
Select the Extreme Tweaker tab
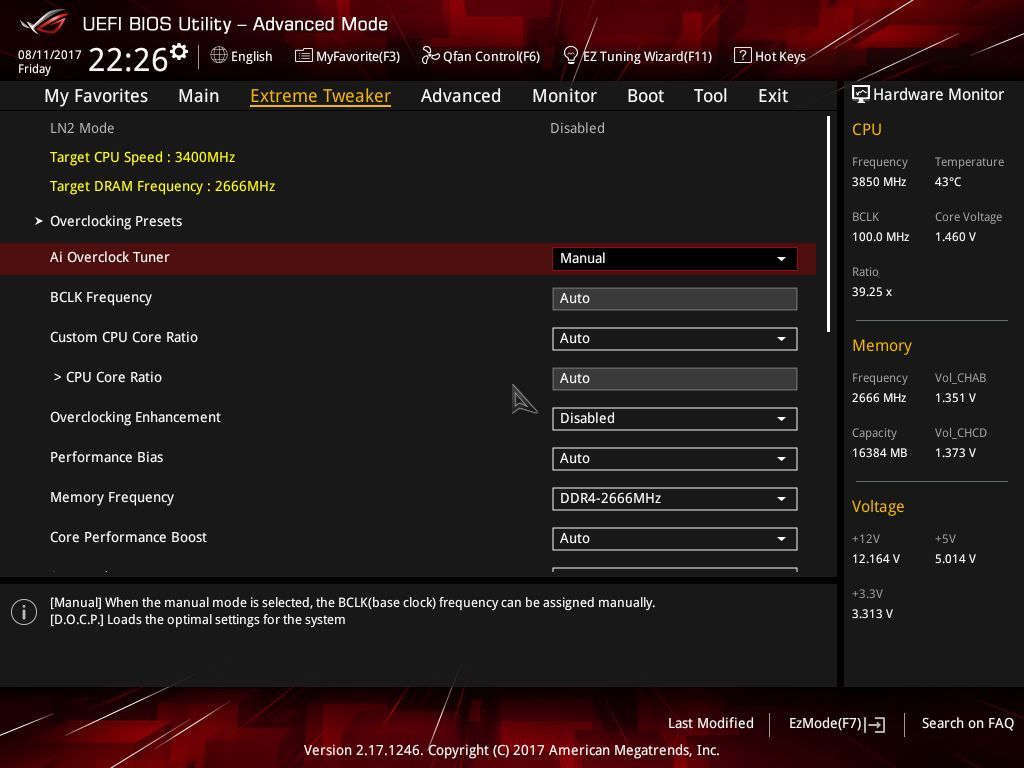coord(320,95)
